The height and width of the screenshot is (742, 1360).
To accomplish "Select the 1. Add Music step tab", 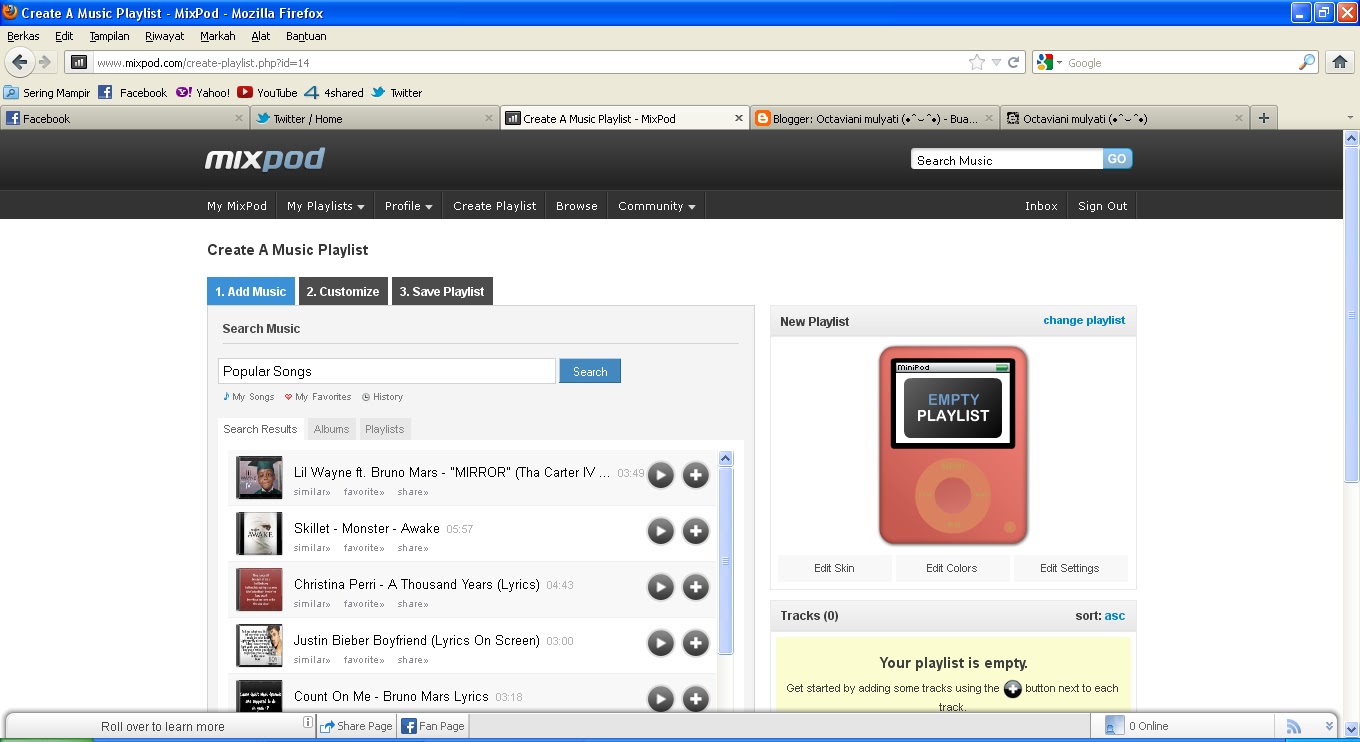I will (x=251, y=291).
